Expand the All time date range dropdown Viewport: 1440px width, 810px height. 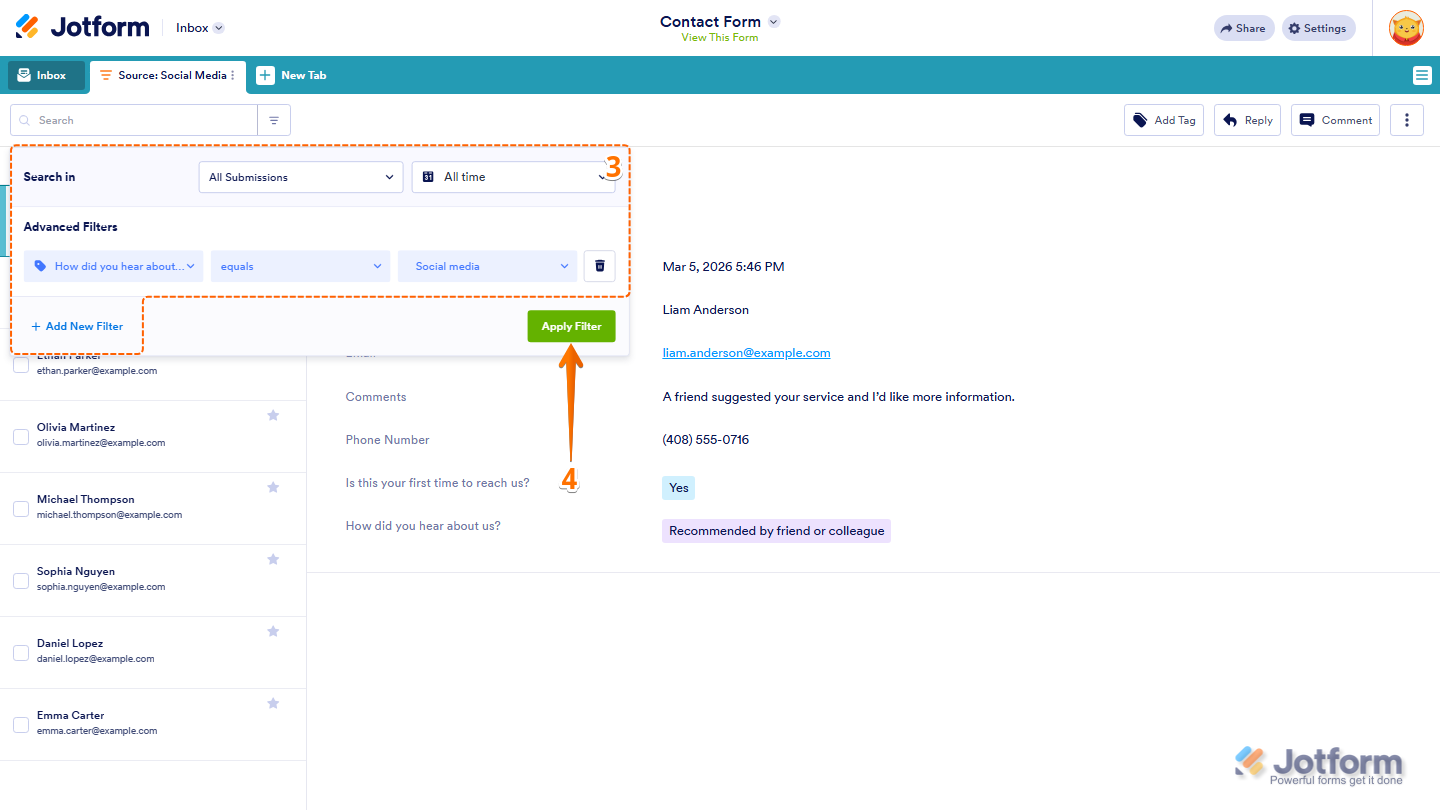point(513,177)
